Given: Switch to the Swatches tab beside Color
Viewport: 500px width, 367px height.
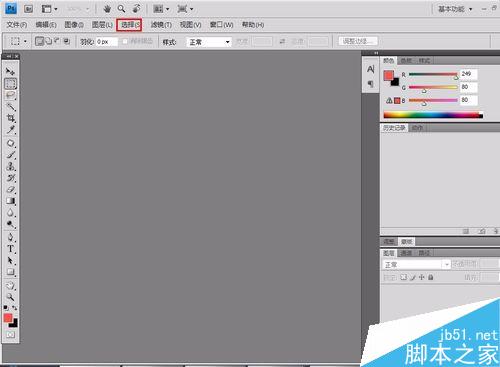Looking at the screenshot, I should point(406,60).
